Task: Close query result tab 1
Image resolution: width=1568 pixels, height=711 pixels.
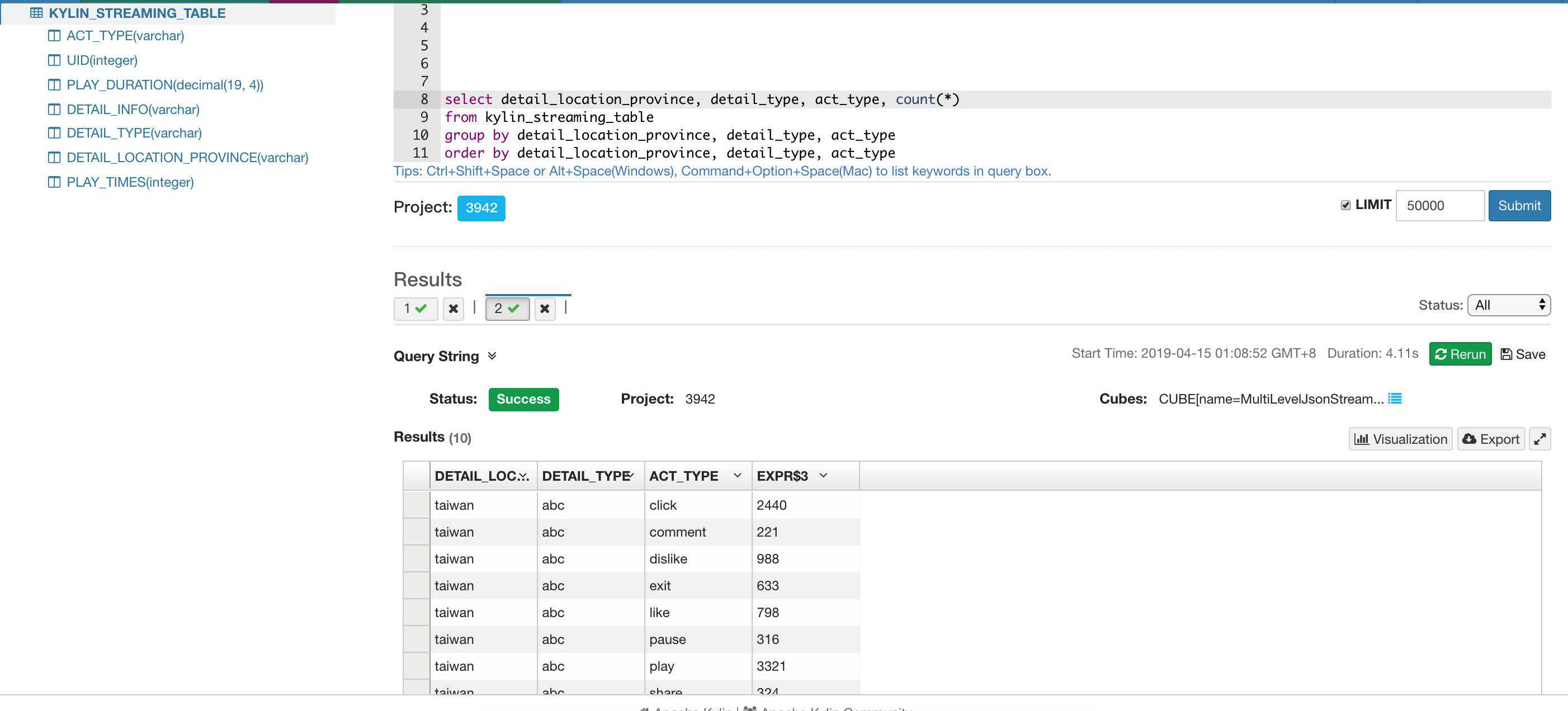Action: 453,309
